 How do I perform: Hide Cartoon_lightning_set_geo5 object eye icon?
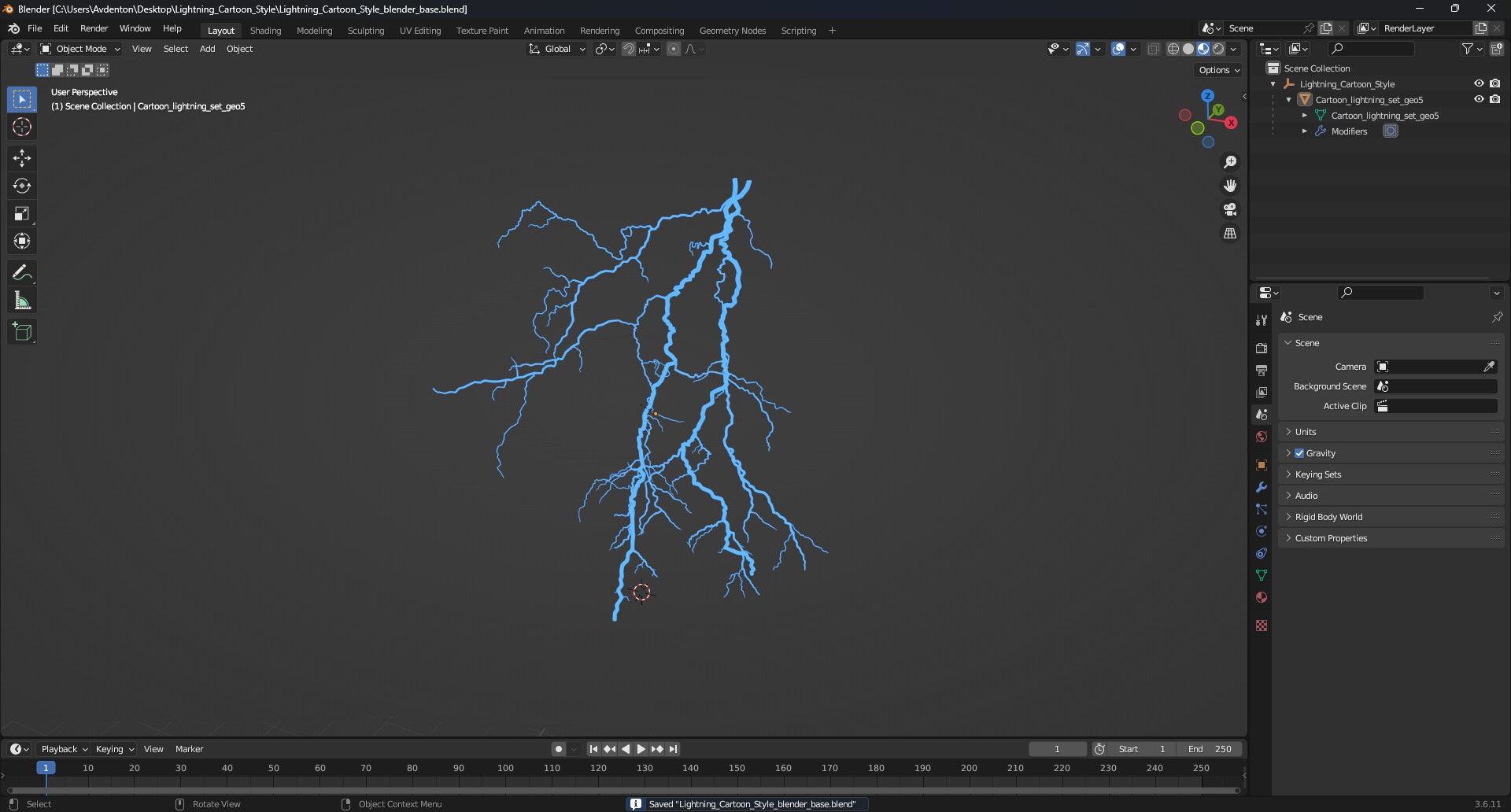coord(1479,99)
